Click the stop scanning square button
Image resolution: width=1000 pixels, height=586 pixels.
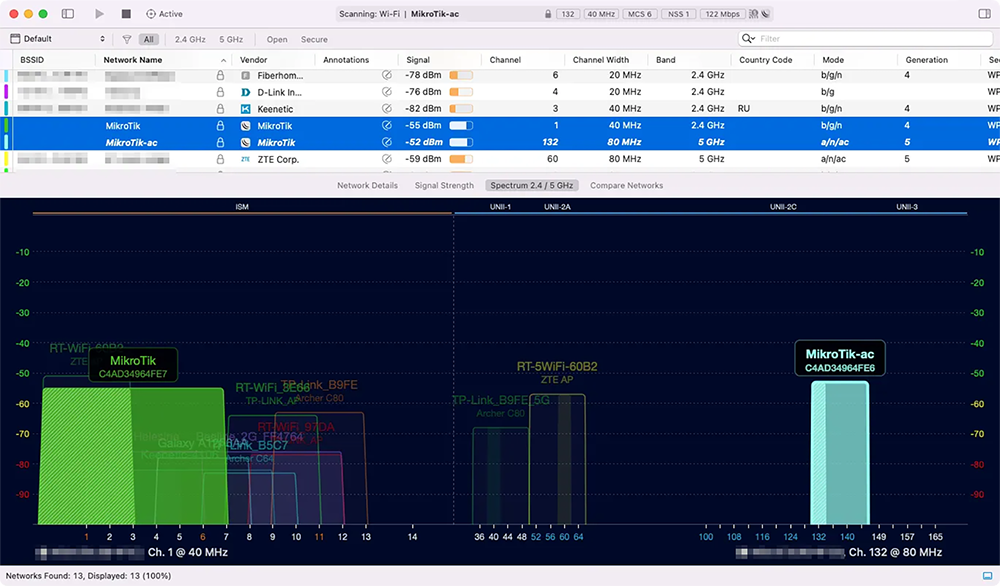tap(126, 14)
